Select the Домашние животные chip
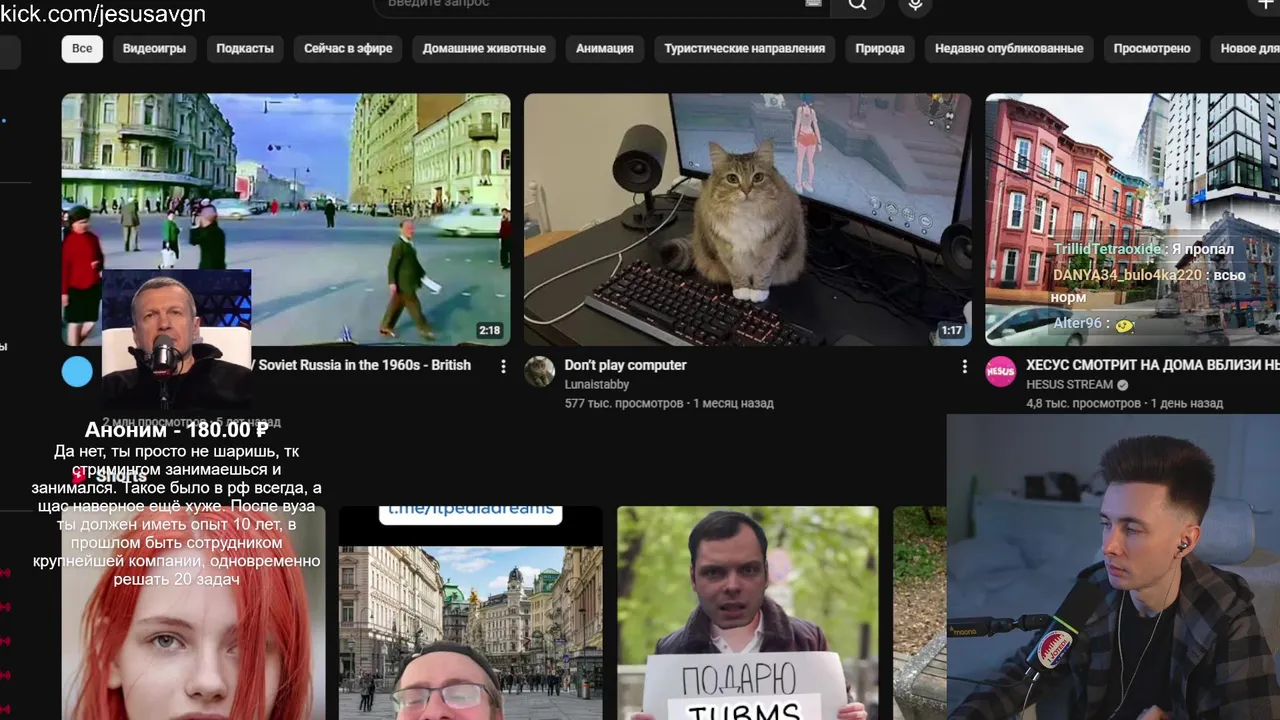Screen dimensions: 1280x720 point(484,48)
